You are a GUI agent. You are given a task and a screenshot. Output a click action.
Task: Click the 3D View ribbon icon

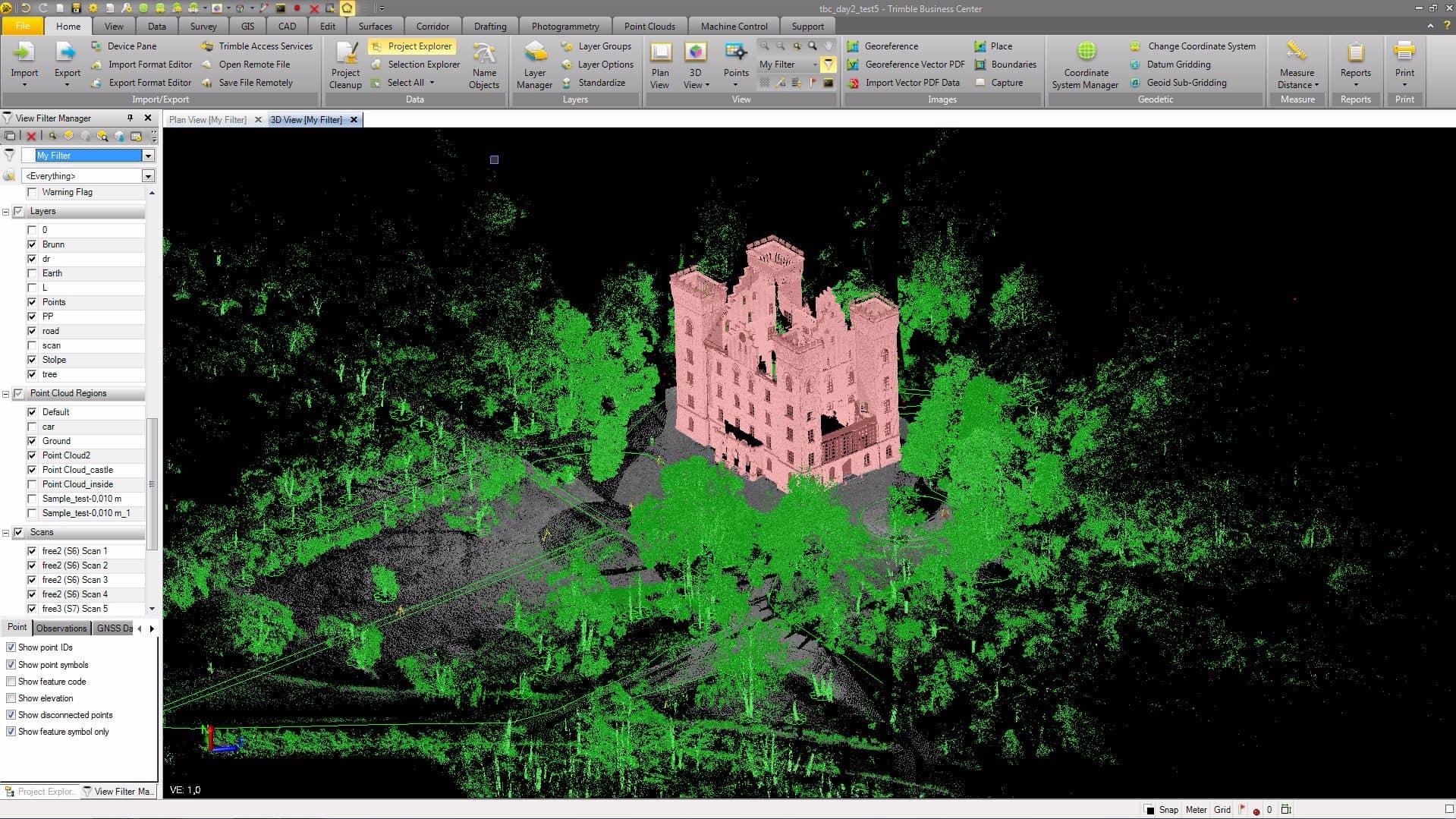[x=696, y=52]
